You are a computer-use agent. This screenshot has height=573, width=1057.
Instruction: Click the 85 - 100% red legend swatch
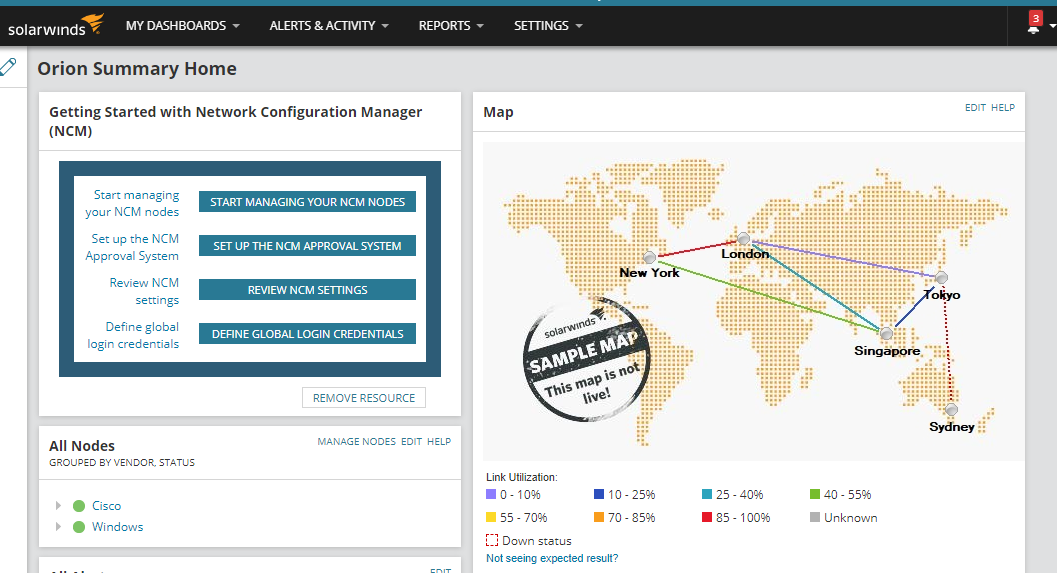pyautogui.click(x=706, y=517)
